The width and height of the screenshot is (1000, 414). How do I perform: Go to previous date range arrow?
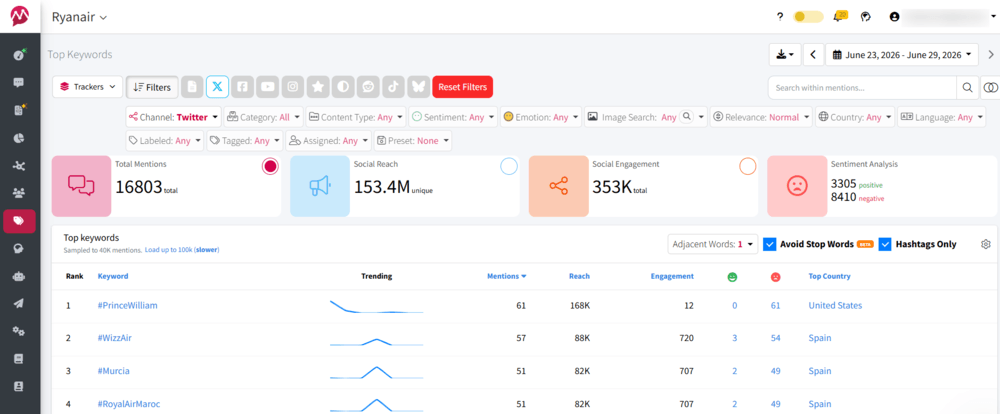812,55
